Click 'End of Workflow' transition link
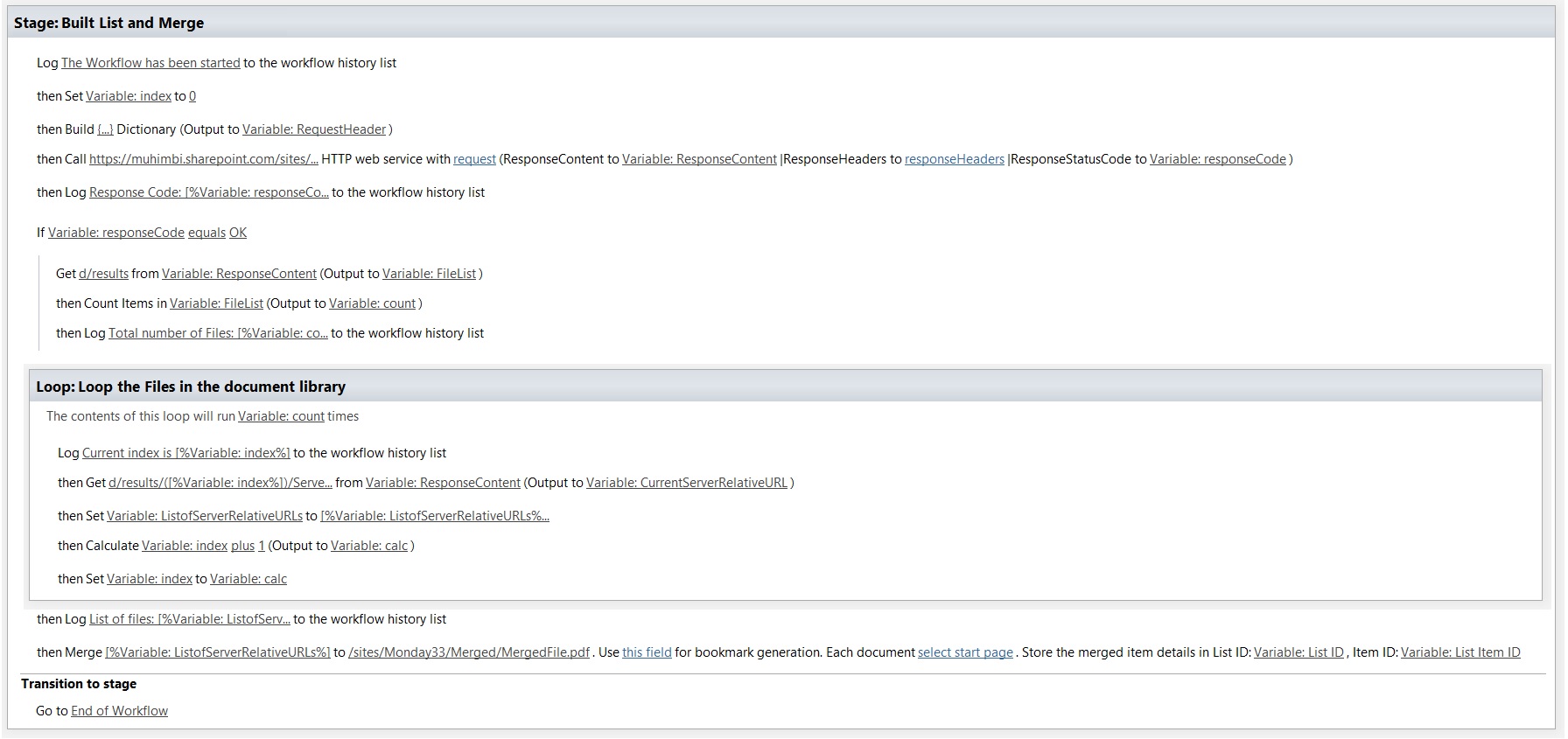Viewport: 1568px width, 739px height. click(x=119, y=711)
